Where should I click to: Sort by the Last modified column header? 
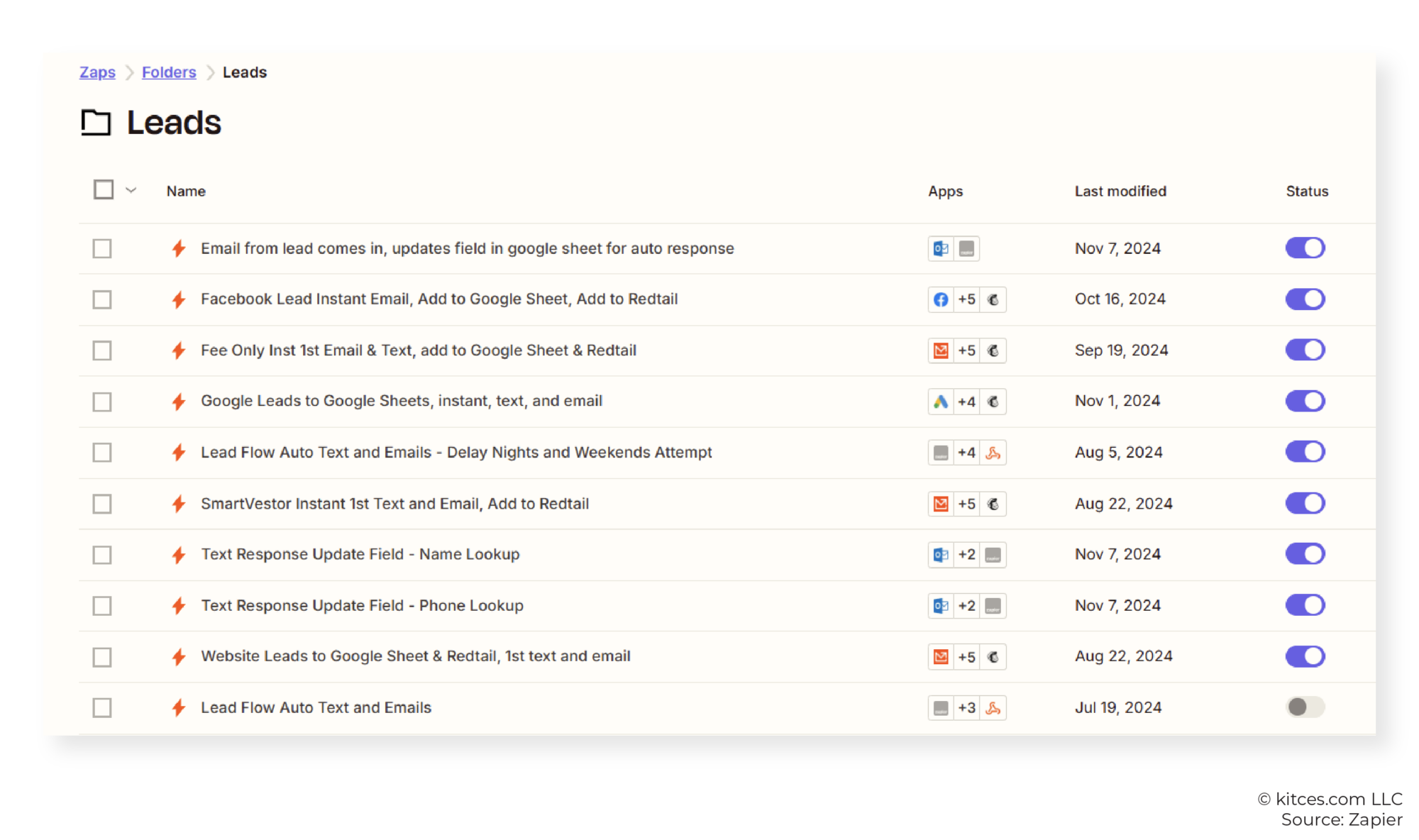pos(1120,191)
